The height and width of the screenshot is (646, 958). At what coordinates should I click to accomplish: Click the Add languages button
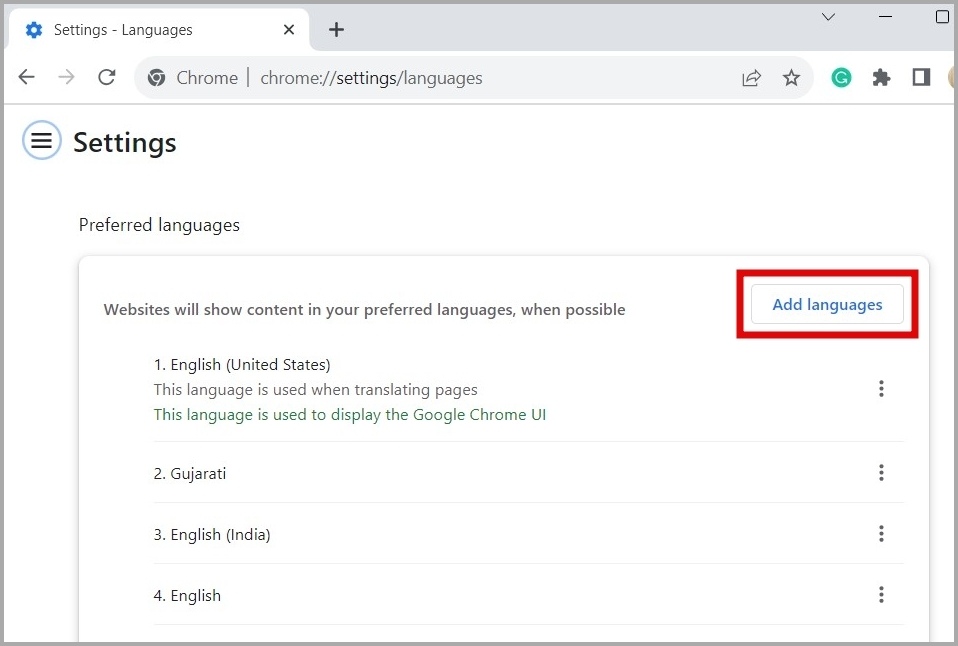(827, 304)
